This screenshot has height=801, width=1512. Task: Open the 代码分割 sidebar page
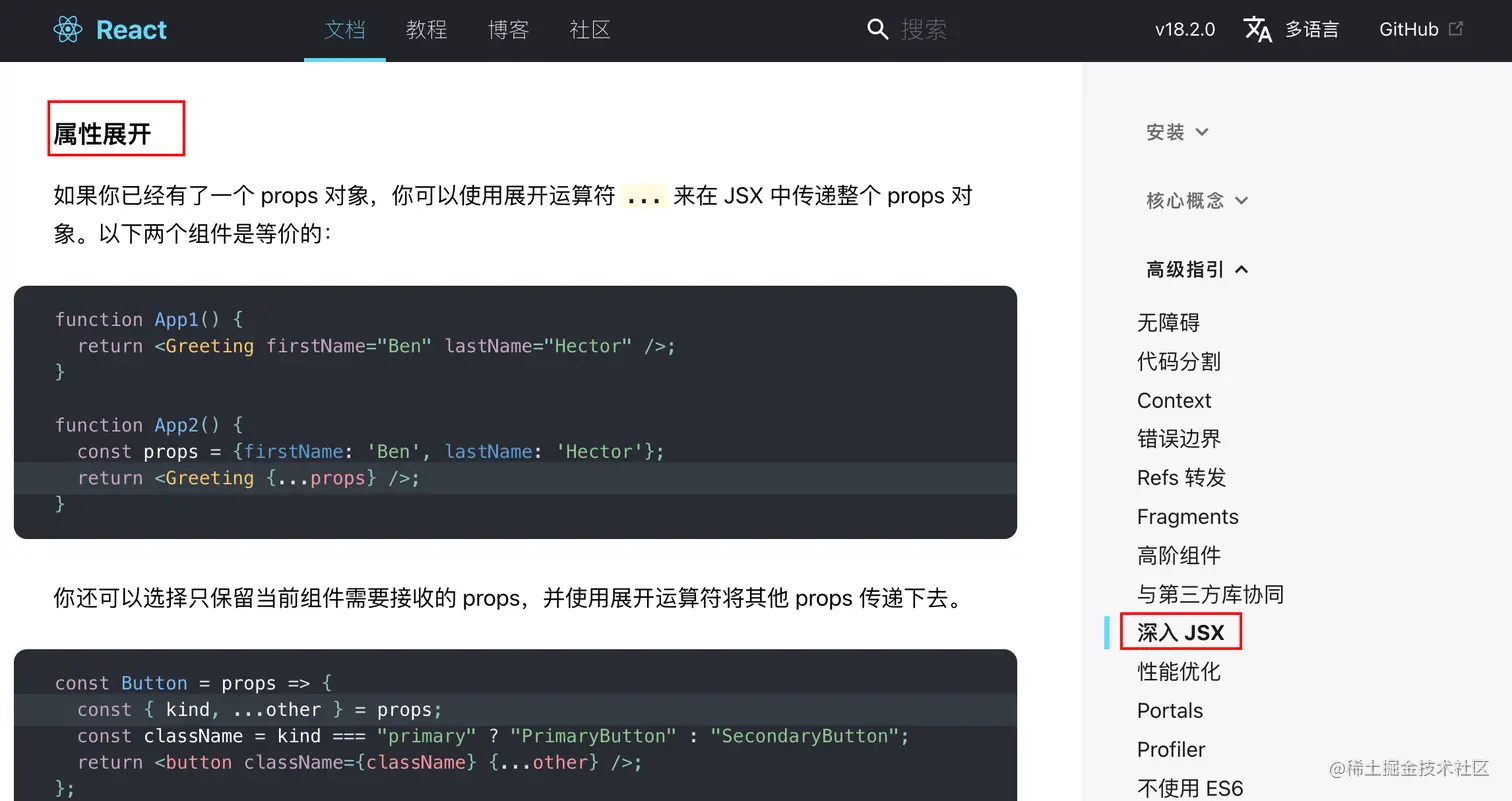(1179, 362)
